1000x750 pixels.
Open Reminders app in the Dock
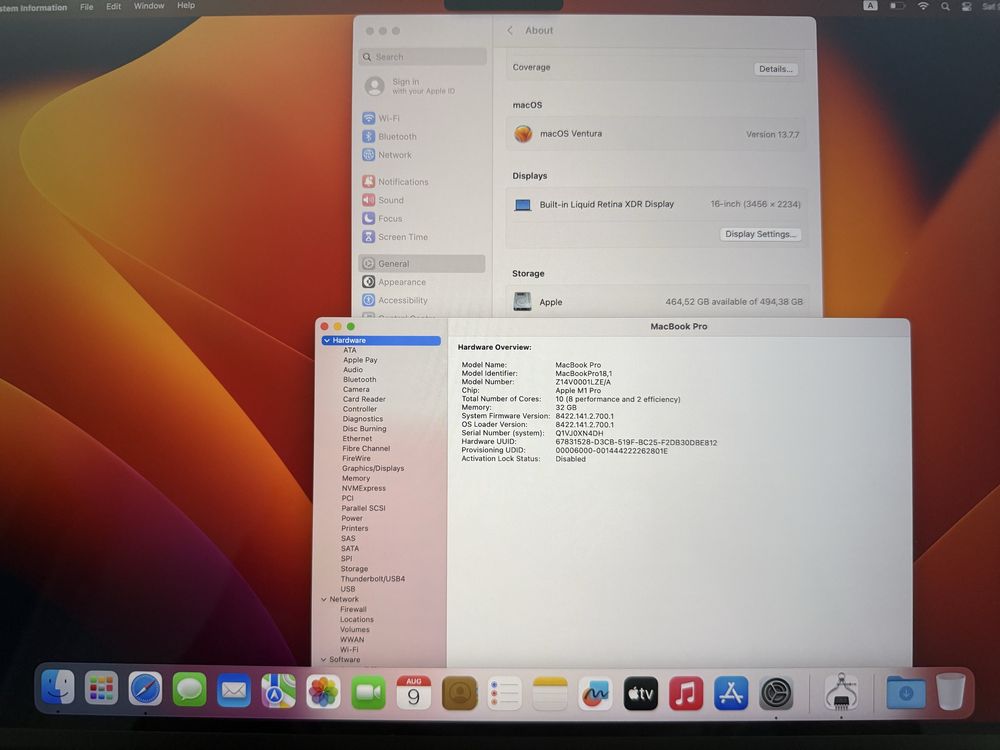point(504,693)
